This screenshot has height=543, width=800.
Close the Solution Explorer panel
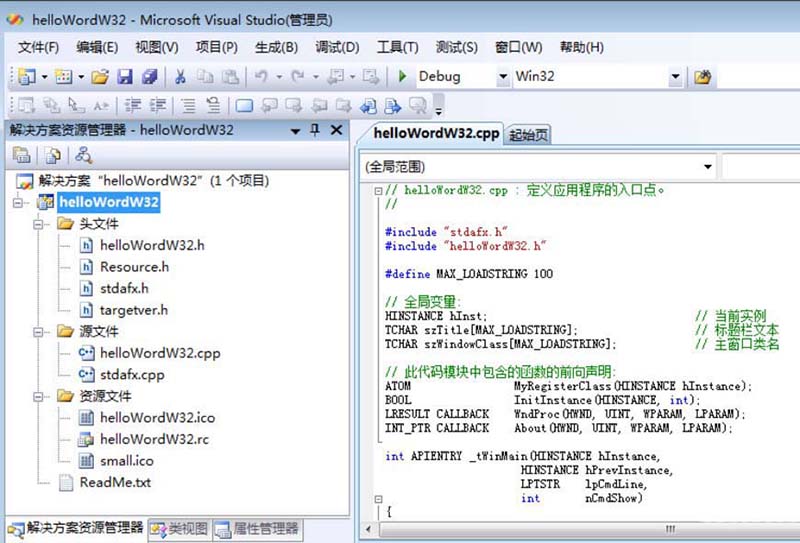click(x=336, y=130)
